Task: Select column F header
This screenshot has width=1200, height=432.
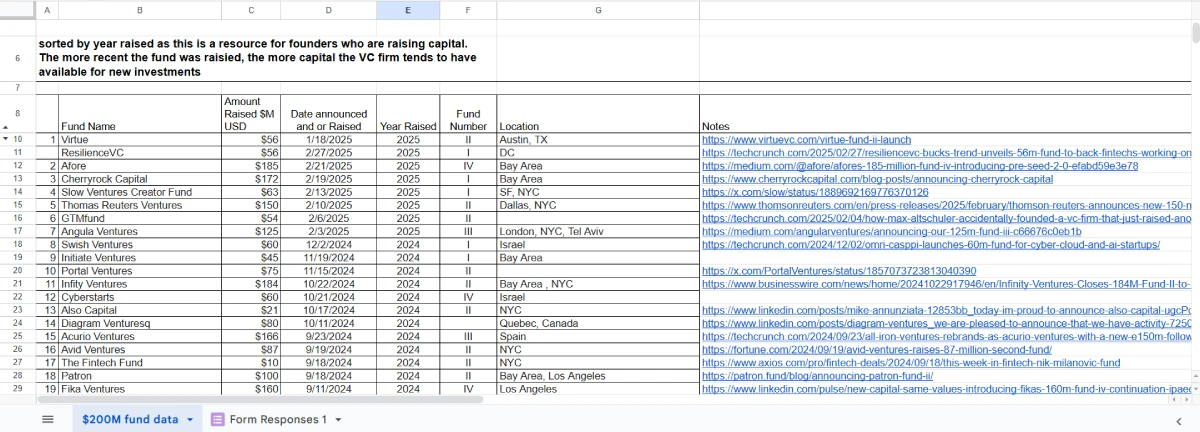Action: (468, 9)
